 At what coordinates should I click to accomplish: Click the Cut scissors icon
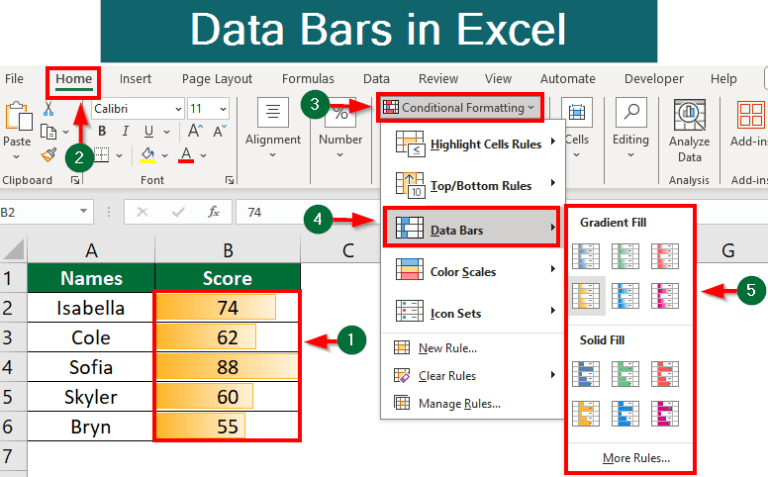pyautogui.click(x=48, y=108)
